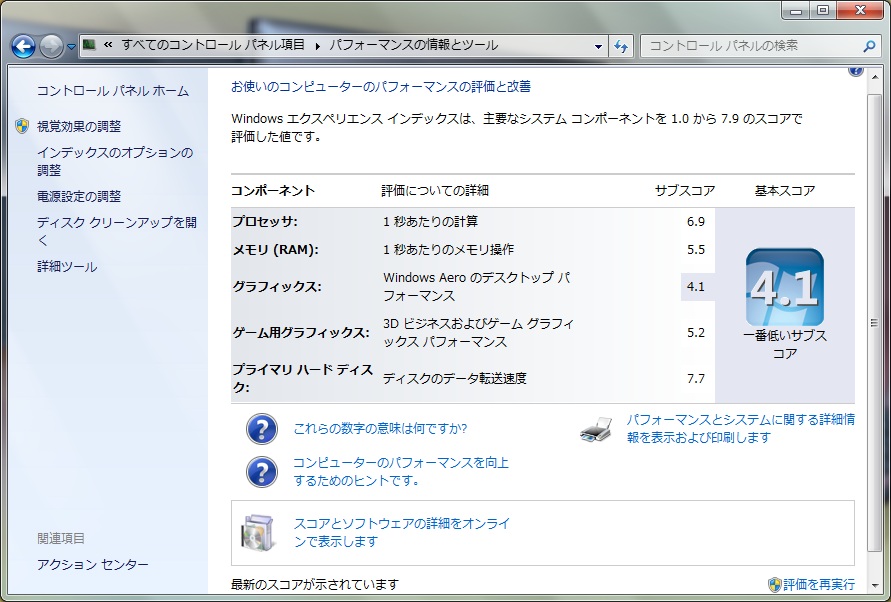Viewport: 891px width, 602px height.
Task: Open 電源設定の調整 link
Action: [x=79, y=196]
